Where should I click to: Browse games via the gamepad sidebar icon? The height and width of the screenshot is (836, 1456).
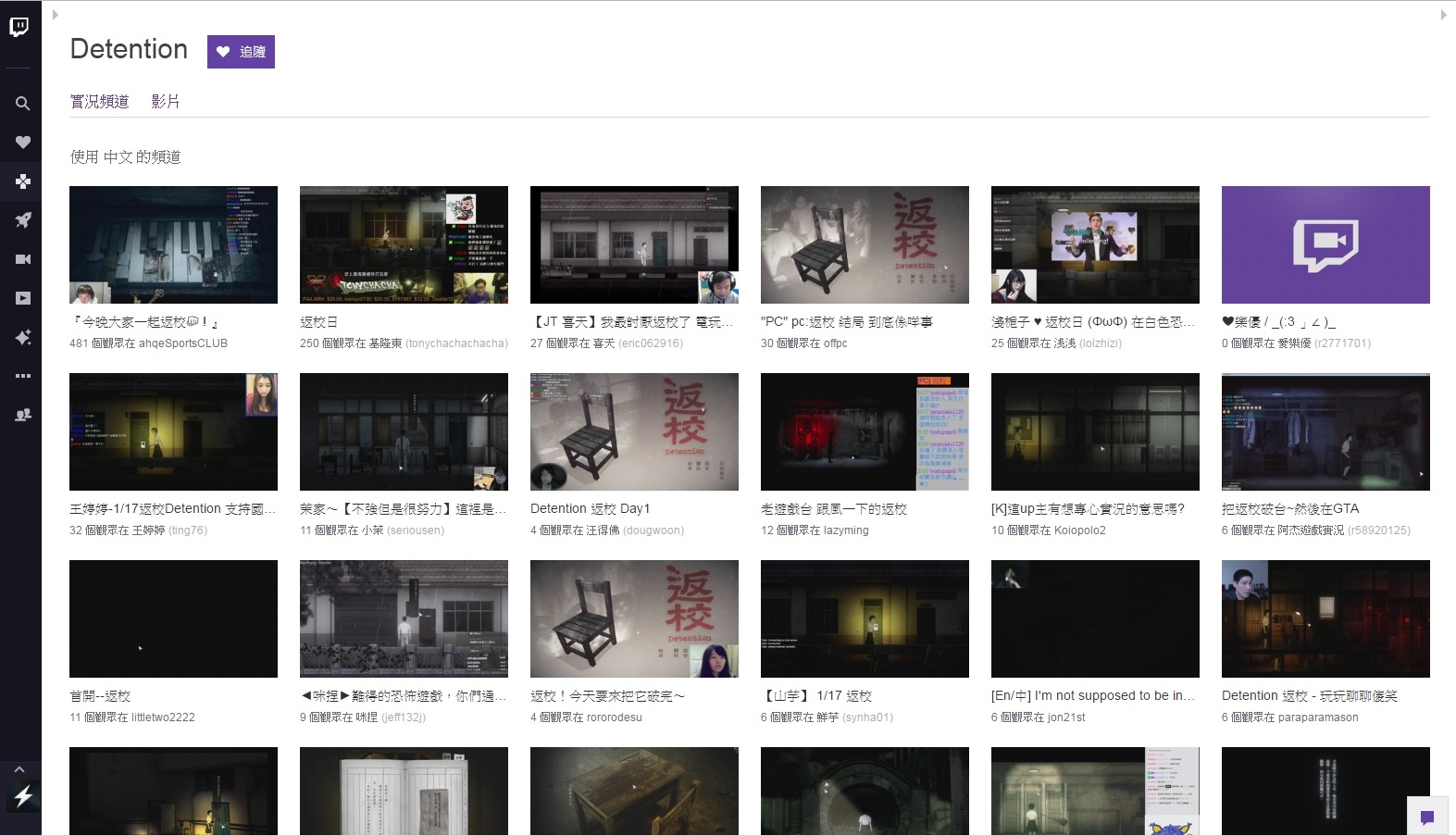[x=22, y=181]
